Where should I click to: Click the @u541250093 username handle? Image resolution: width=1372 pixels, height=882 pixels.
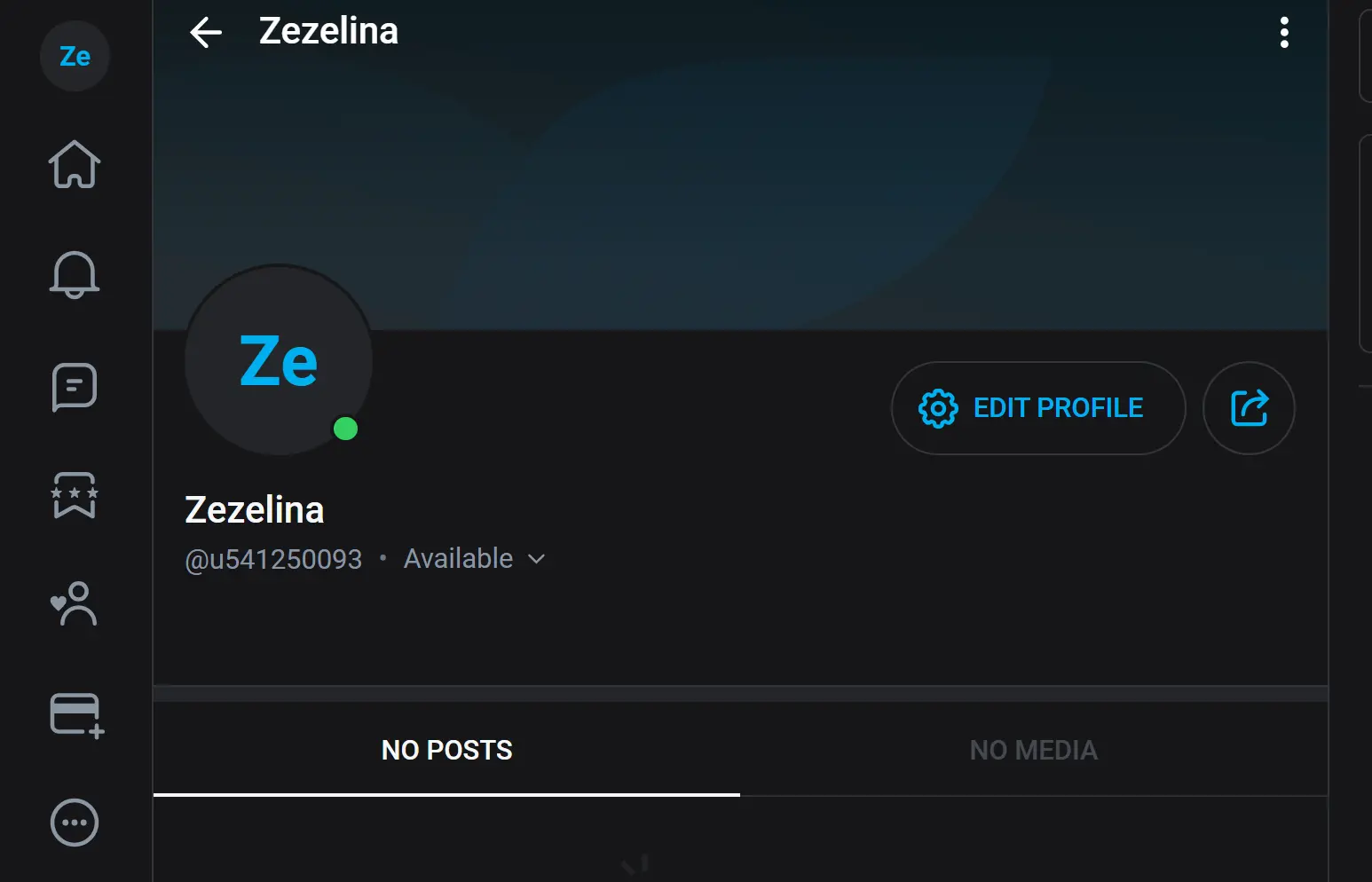pyautogui.click(x=273, y=560)
